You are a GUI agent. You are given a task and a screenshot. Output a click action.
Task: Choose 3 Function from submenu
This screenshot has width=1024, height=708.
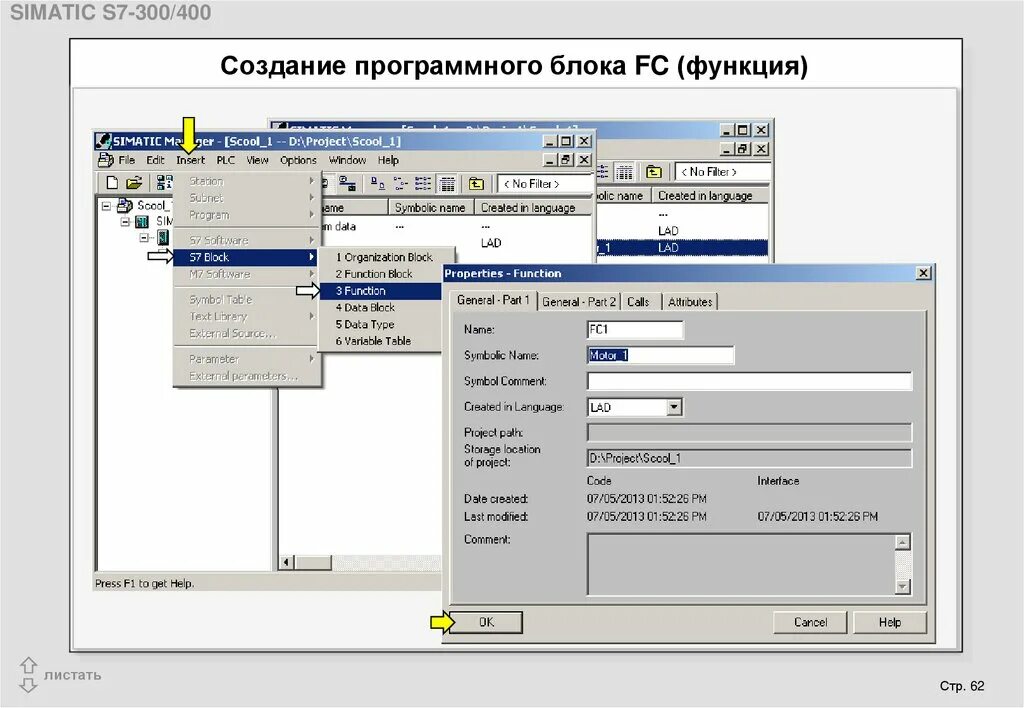click(x=381, y=291)
